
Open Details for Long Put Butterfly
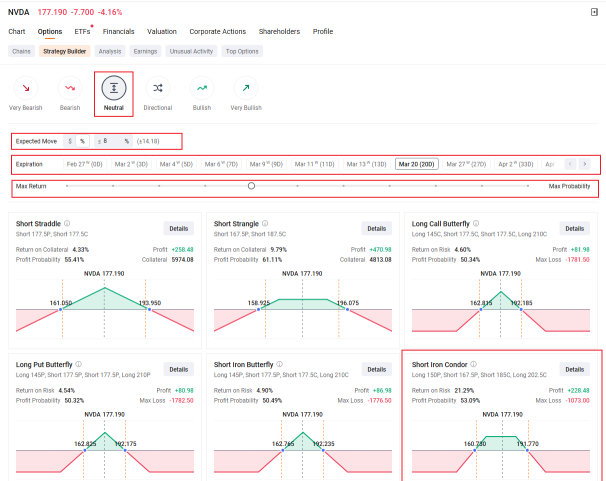click(179, 370)
